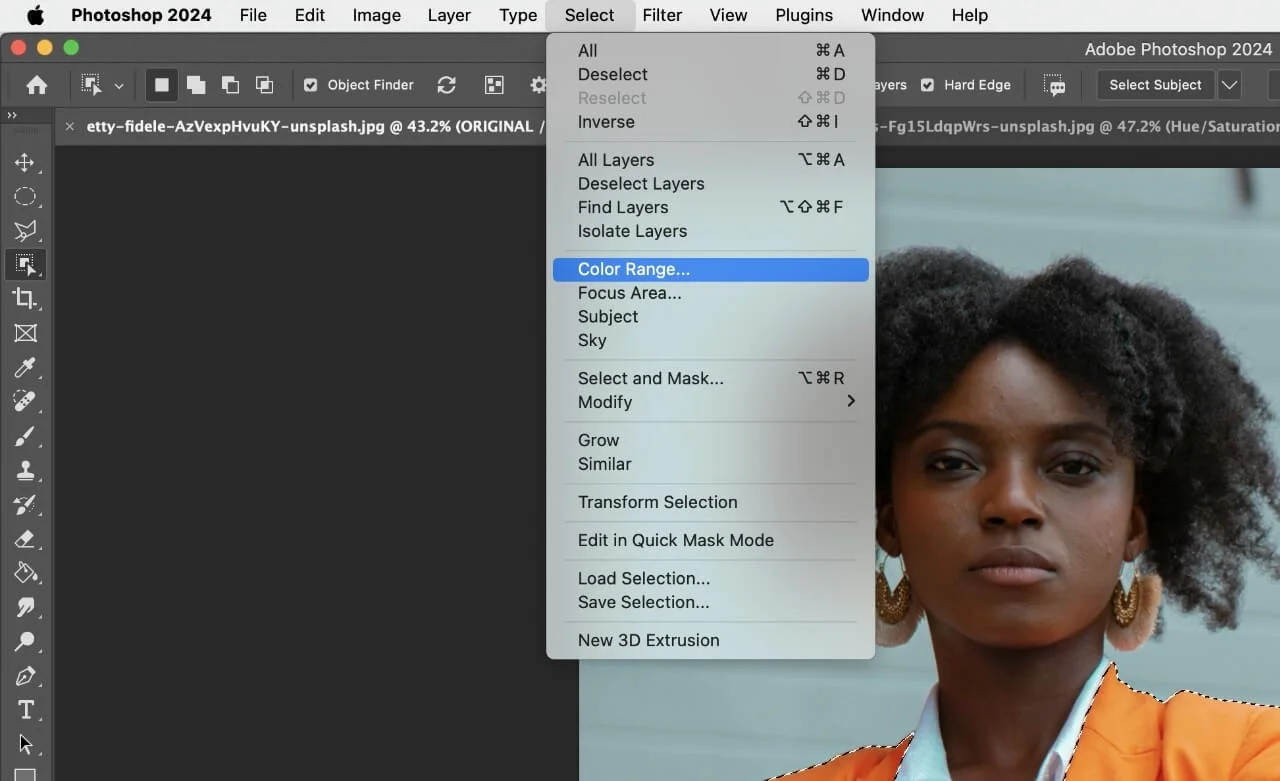Select the Pen tool

tap(25, 675)
